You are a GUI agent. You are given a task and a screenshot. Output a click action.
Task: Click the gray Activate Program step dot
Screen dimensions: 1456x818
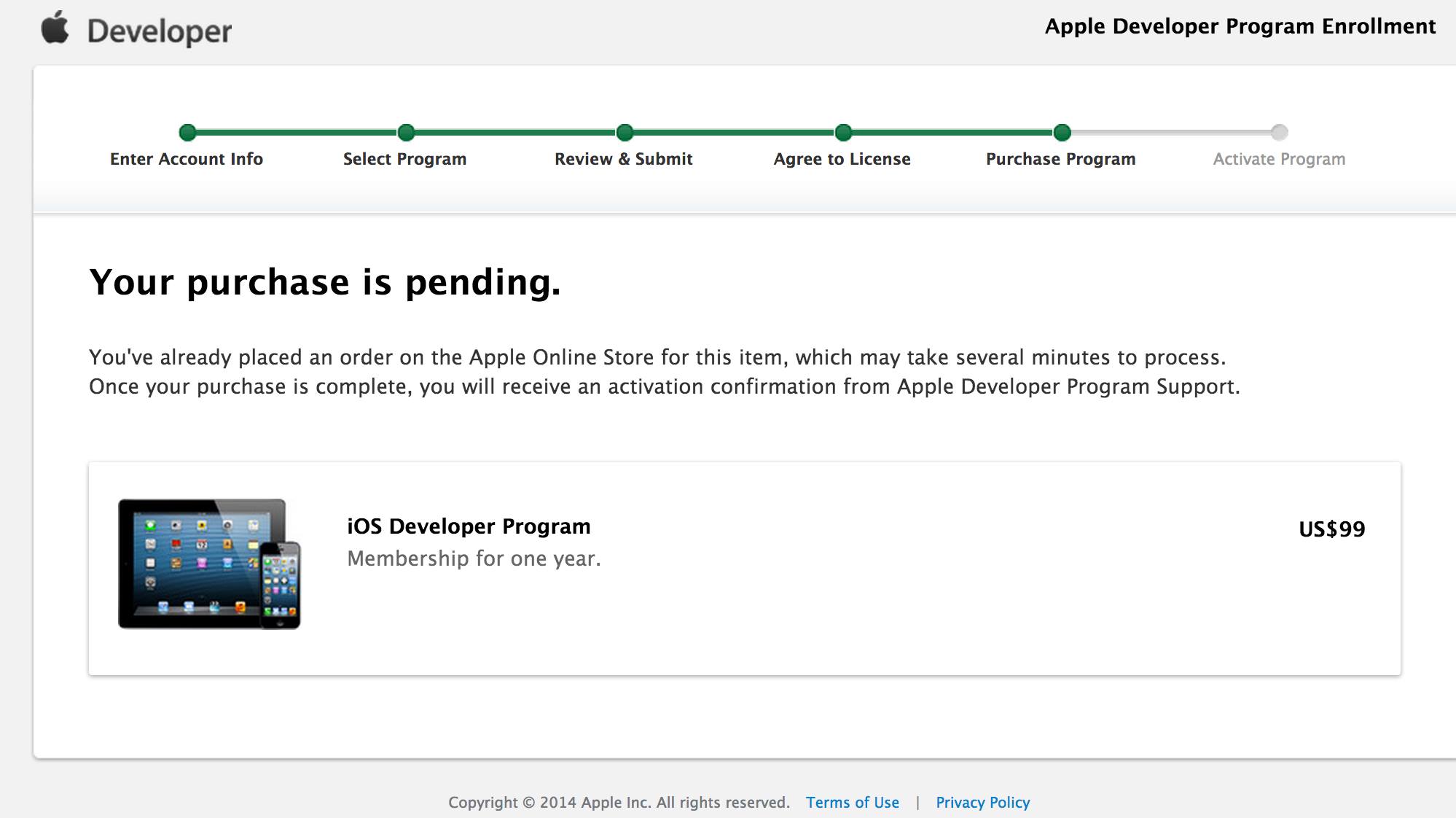[1279, 132]
